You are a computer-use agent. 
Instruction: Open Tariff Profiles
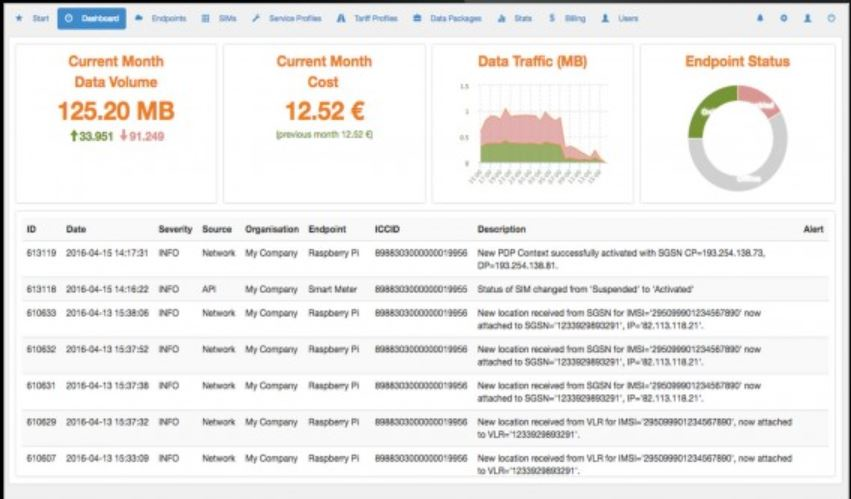(x=367, y=18)
